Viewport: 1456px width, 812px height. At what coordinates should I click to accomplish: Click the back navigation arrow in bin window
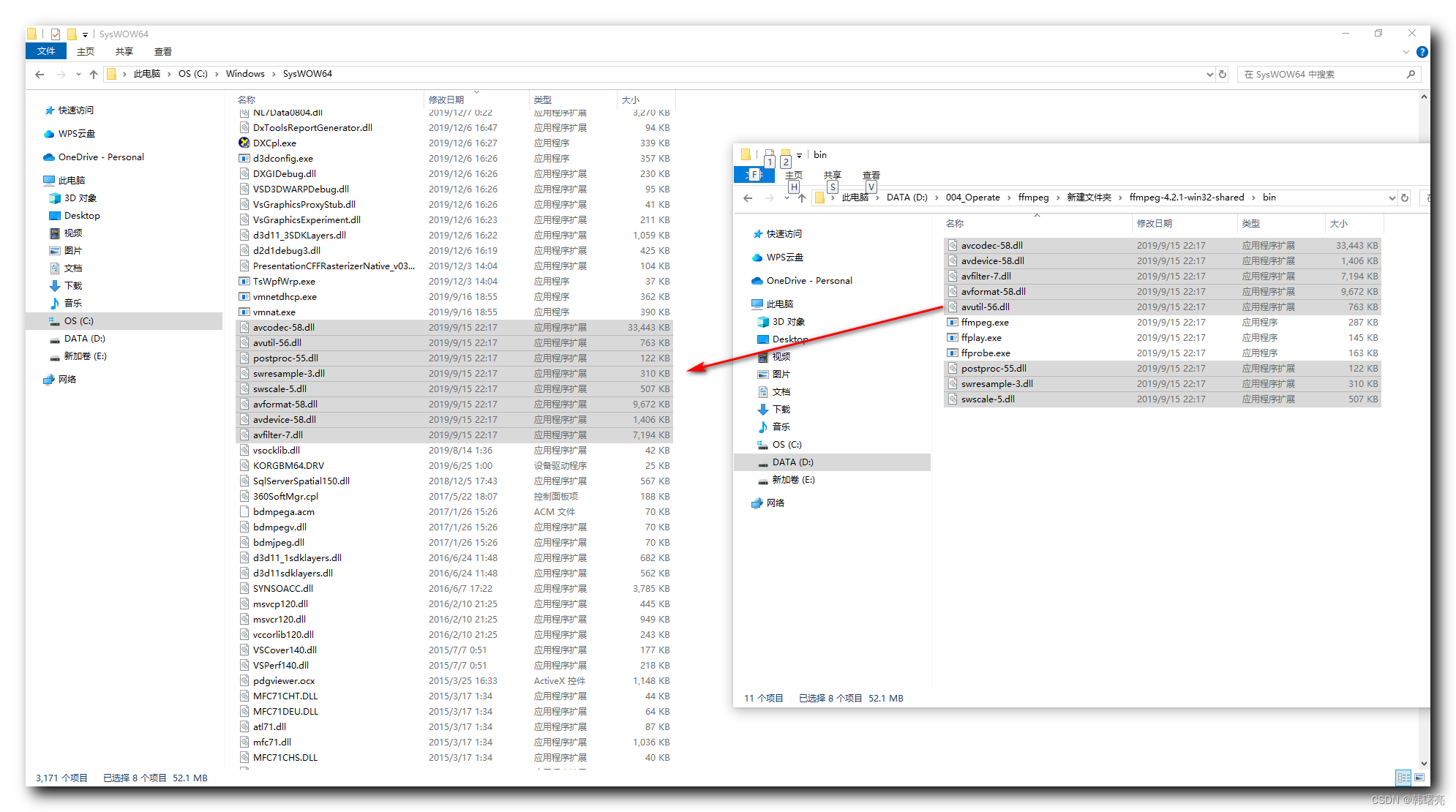pos(747,198)
